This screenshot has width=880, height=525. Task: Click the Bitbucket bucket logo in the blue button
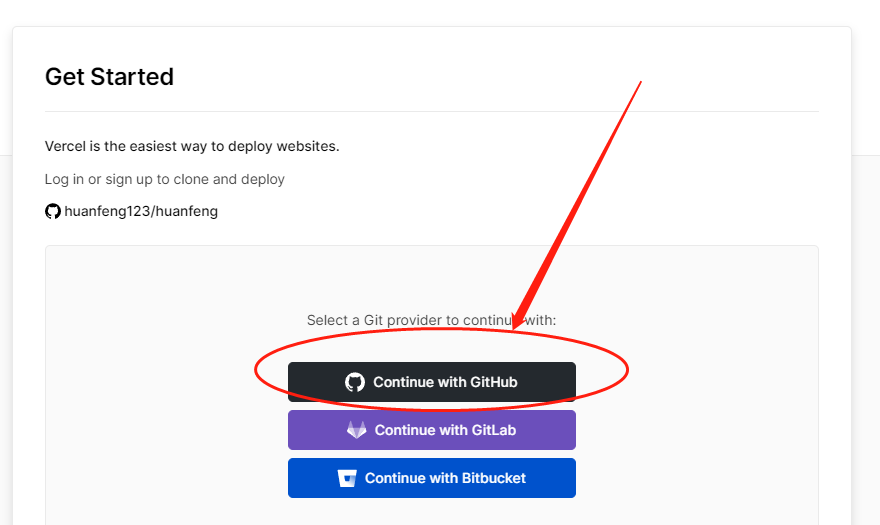348,478
